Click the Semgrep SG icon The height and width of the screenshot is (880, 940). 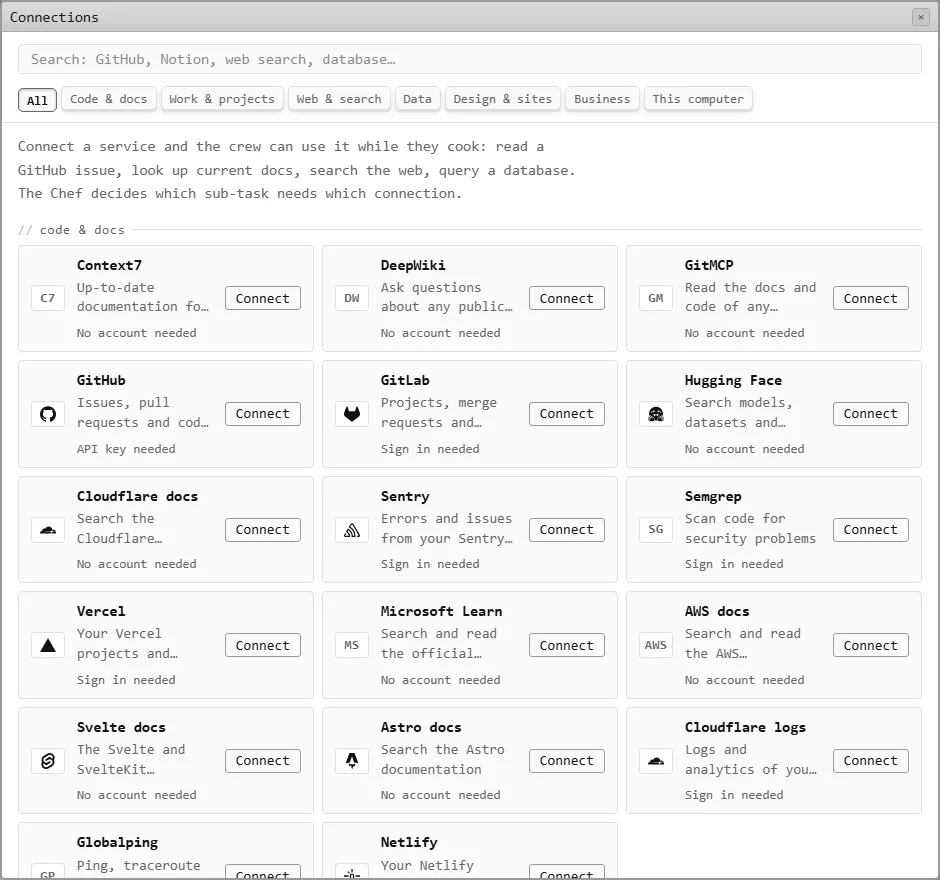656,529
